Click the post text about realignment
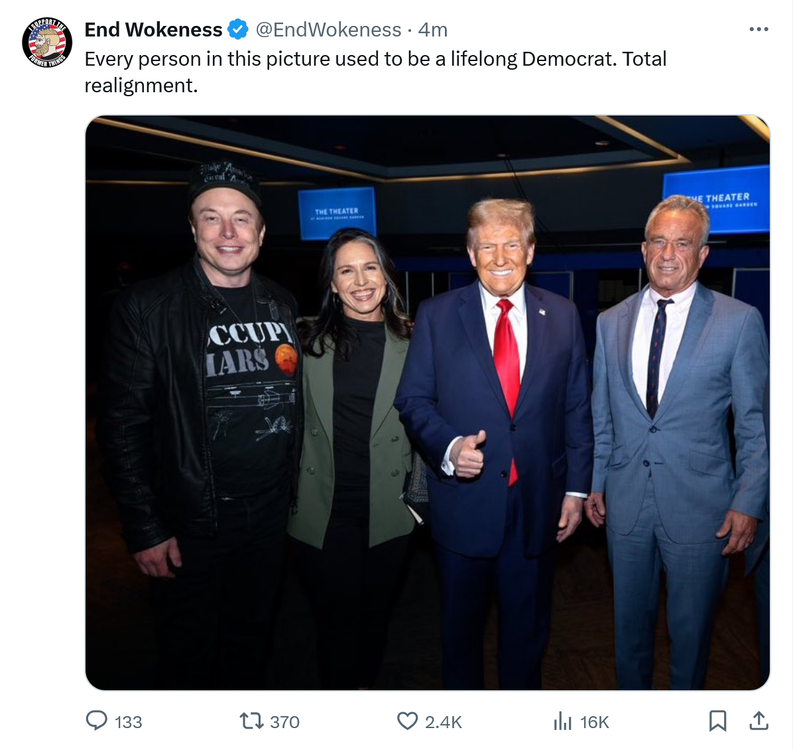 pos(375,71)
